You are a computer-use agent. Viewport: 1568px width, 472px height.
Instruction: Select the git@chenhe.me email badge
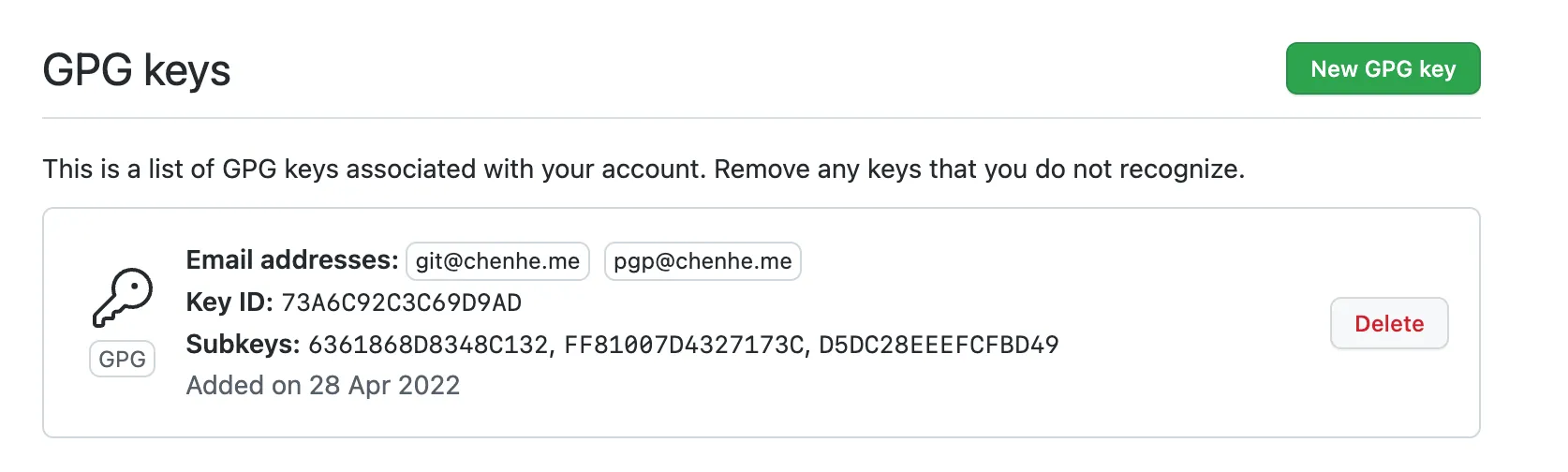click(497, 261)
